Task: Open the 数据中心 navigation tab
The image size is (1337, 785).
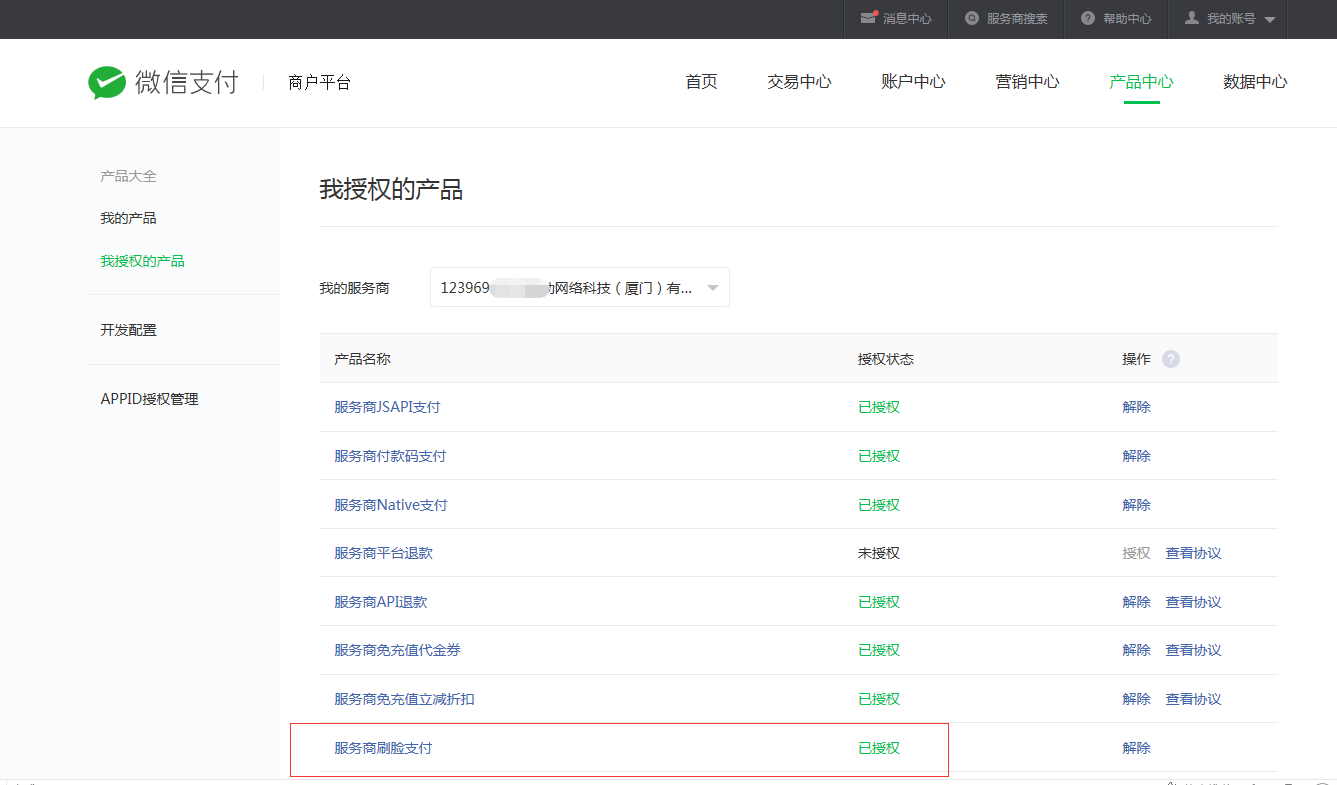Action: (1255, 82)
